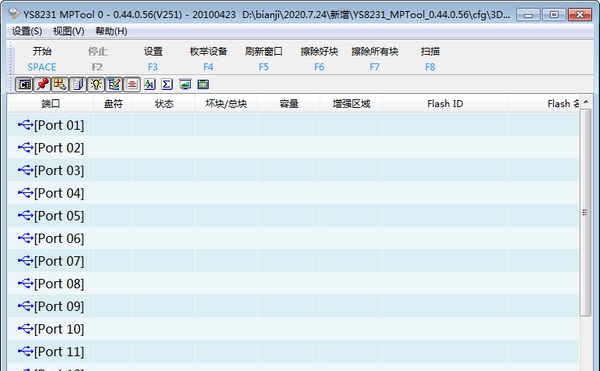Select the [Port 09] row text
Screen dimensions: 600x371
[x=59, y=306]
